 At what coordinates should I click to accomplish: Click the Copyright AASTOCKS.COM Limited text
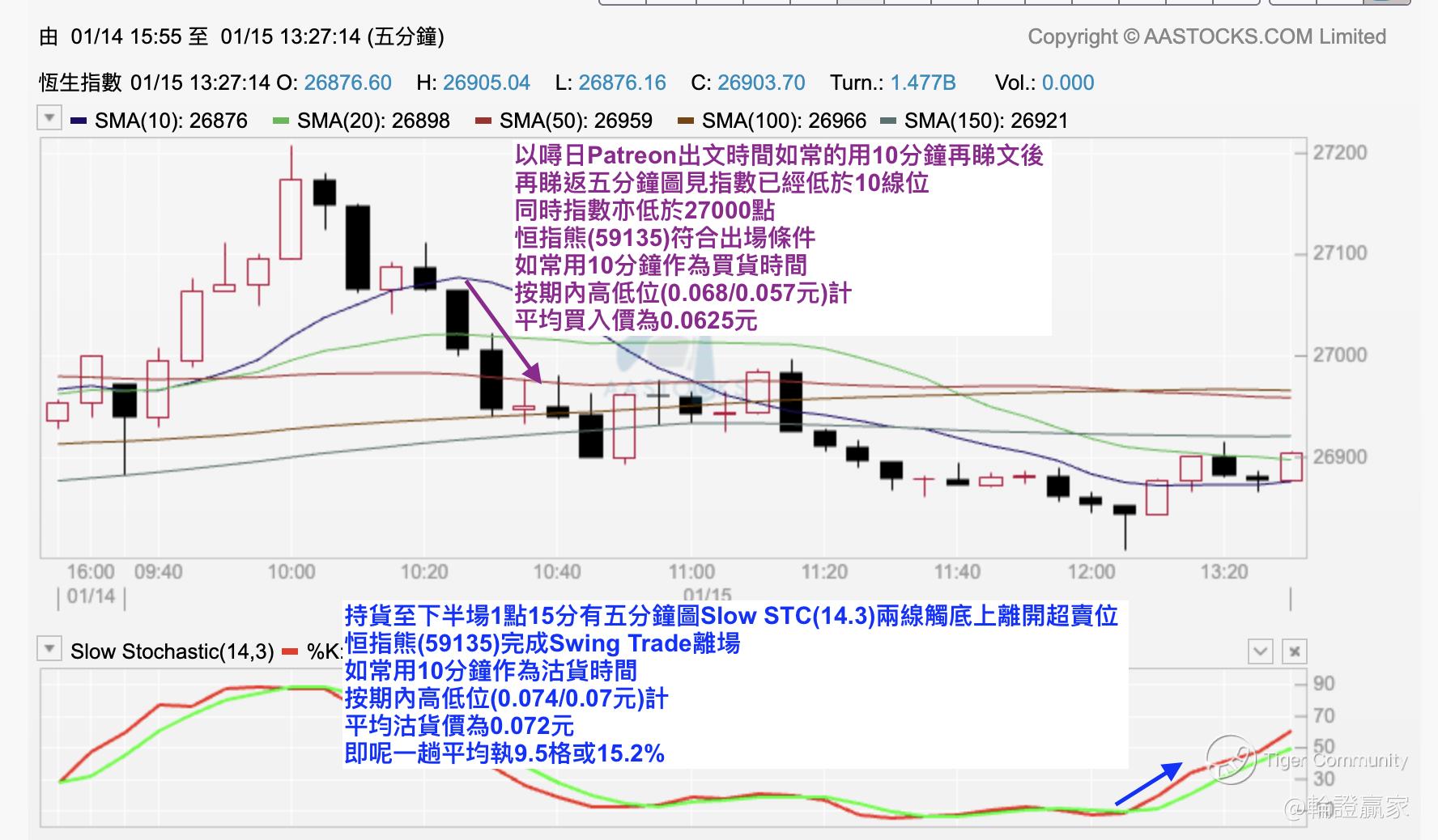1207,36
